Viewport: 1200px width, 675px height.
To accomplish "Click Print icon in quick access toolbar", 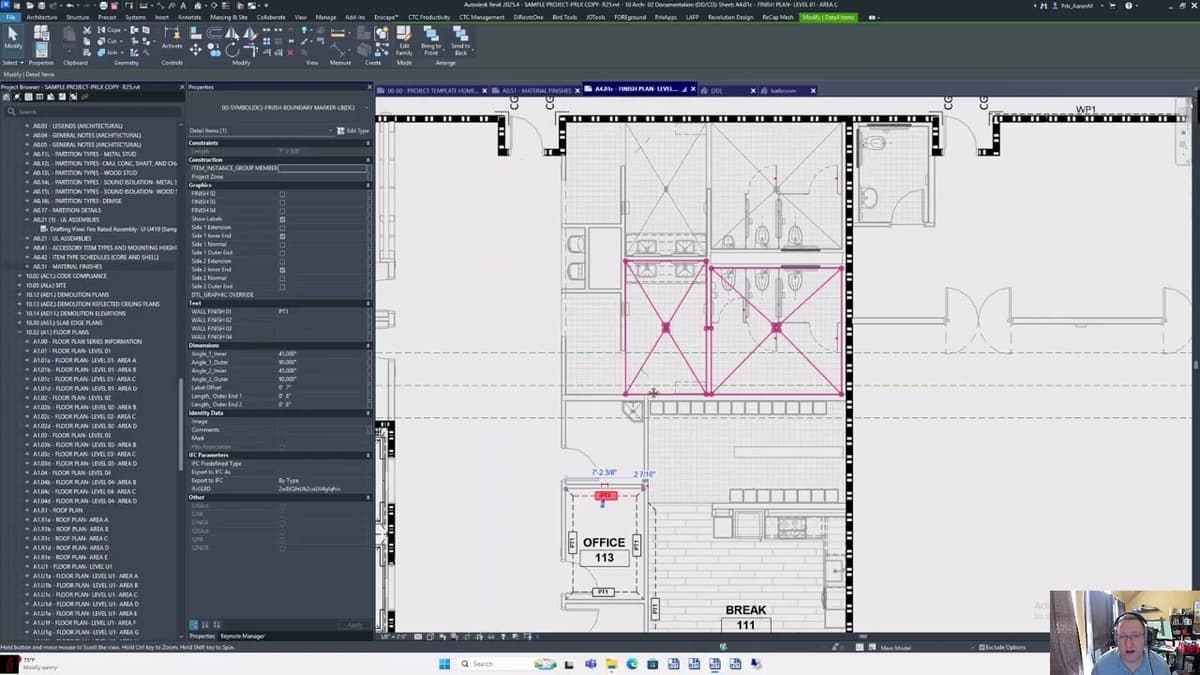I will tap(103, 6).
